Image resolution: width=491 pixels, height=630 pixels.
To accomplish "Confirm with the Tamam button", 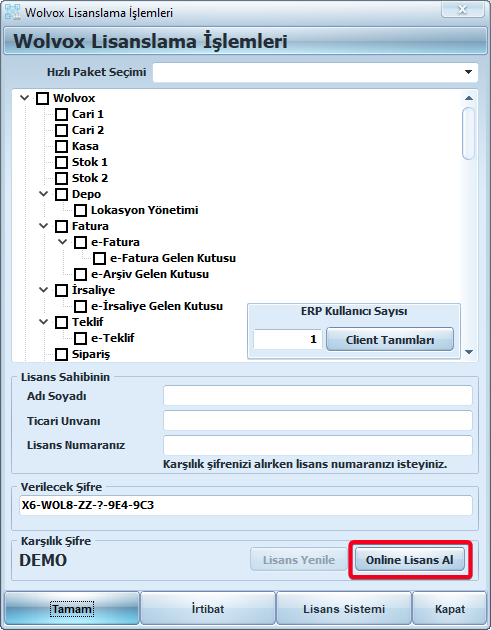I will tap(72, 609).
